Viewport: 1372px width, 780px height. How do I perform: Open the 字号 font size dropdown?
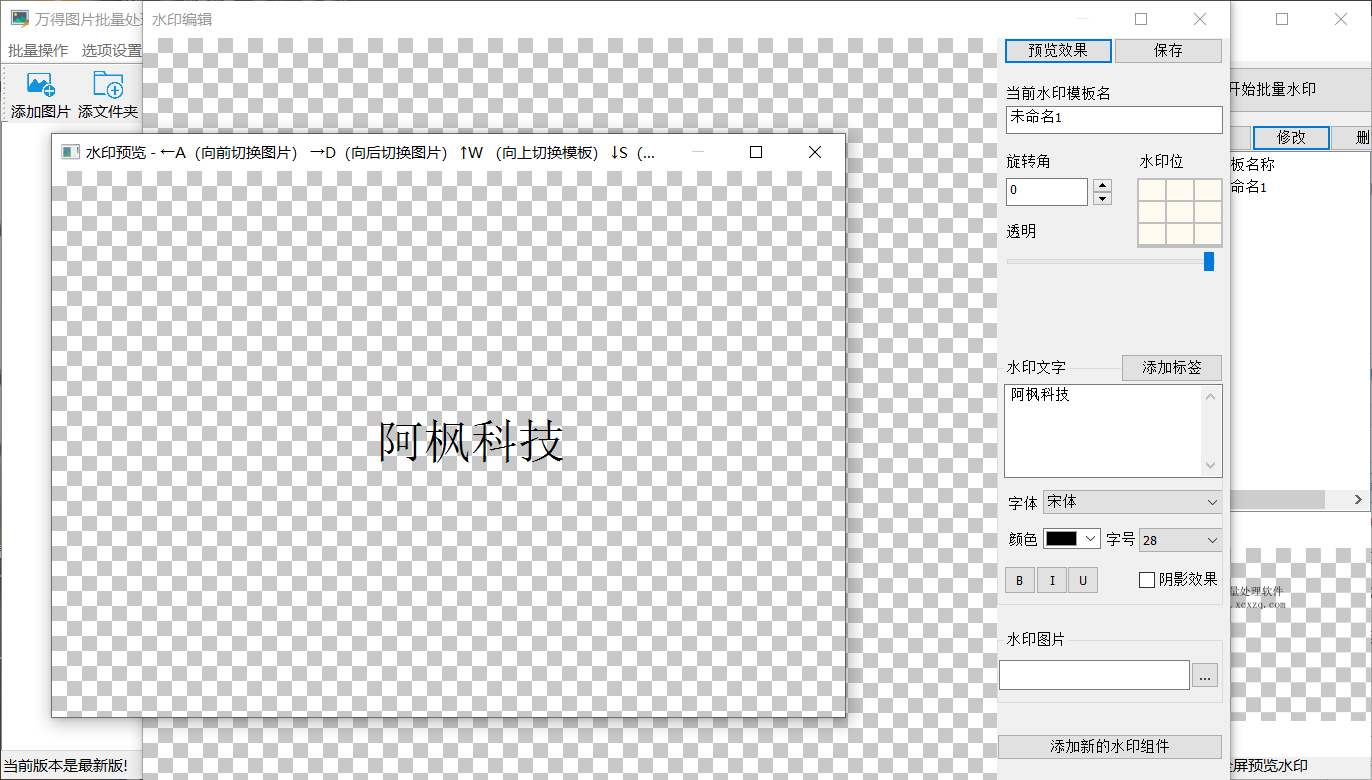(1180, 540)
